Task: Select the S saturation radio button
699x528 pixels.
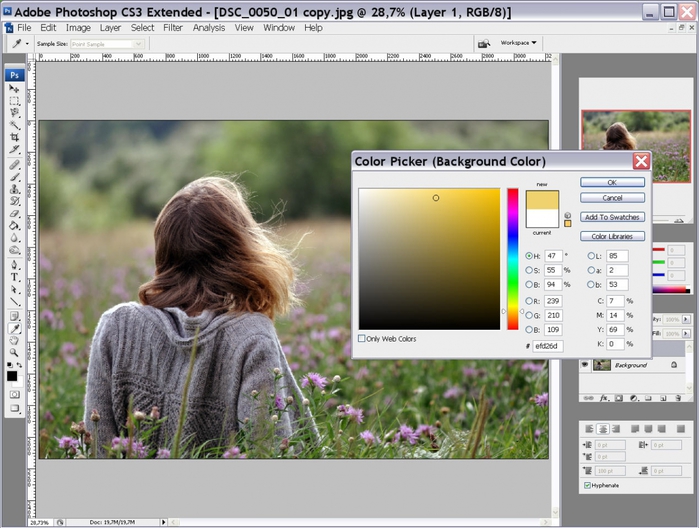Action: (x=529, y=270)
